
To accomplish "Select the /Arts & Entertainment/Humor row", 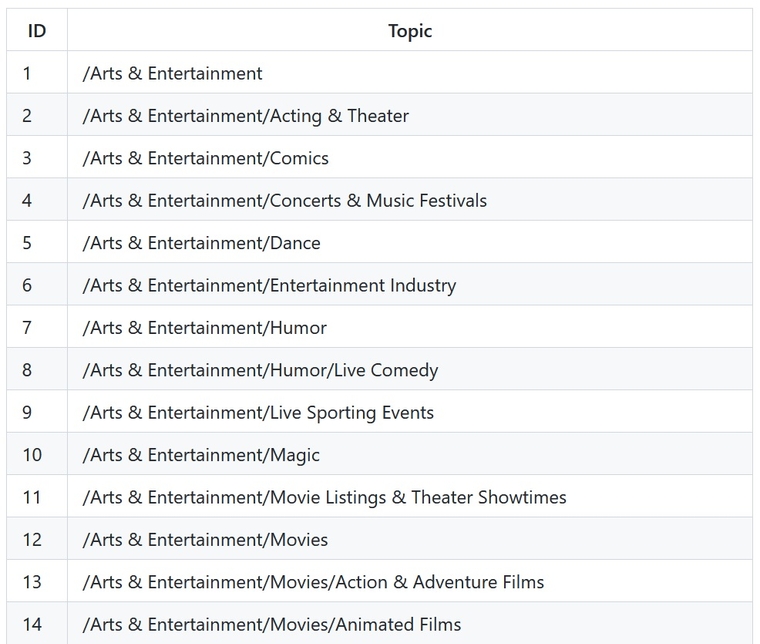I will 380,327.
